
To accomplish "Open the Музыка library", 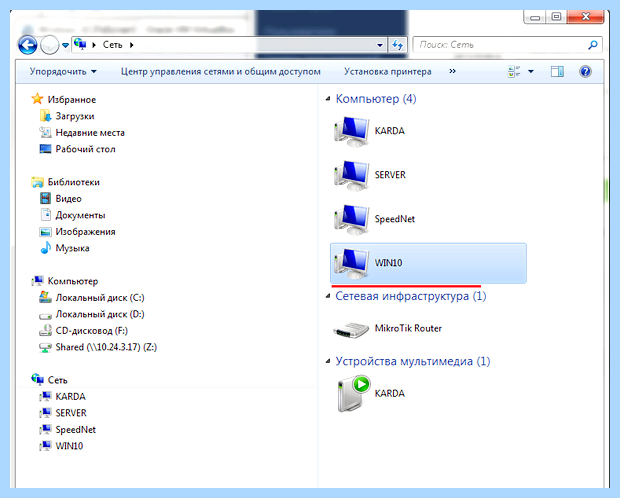I will point(72,248).
